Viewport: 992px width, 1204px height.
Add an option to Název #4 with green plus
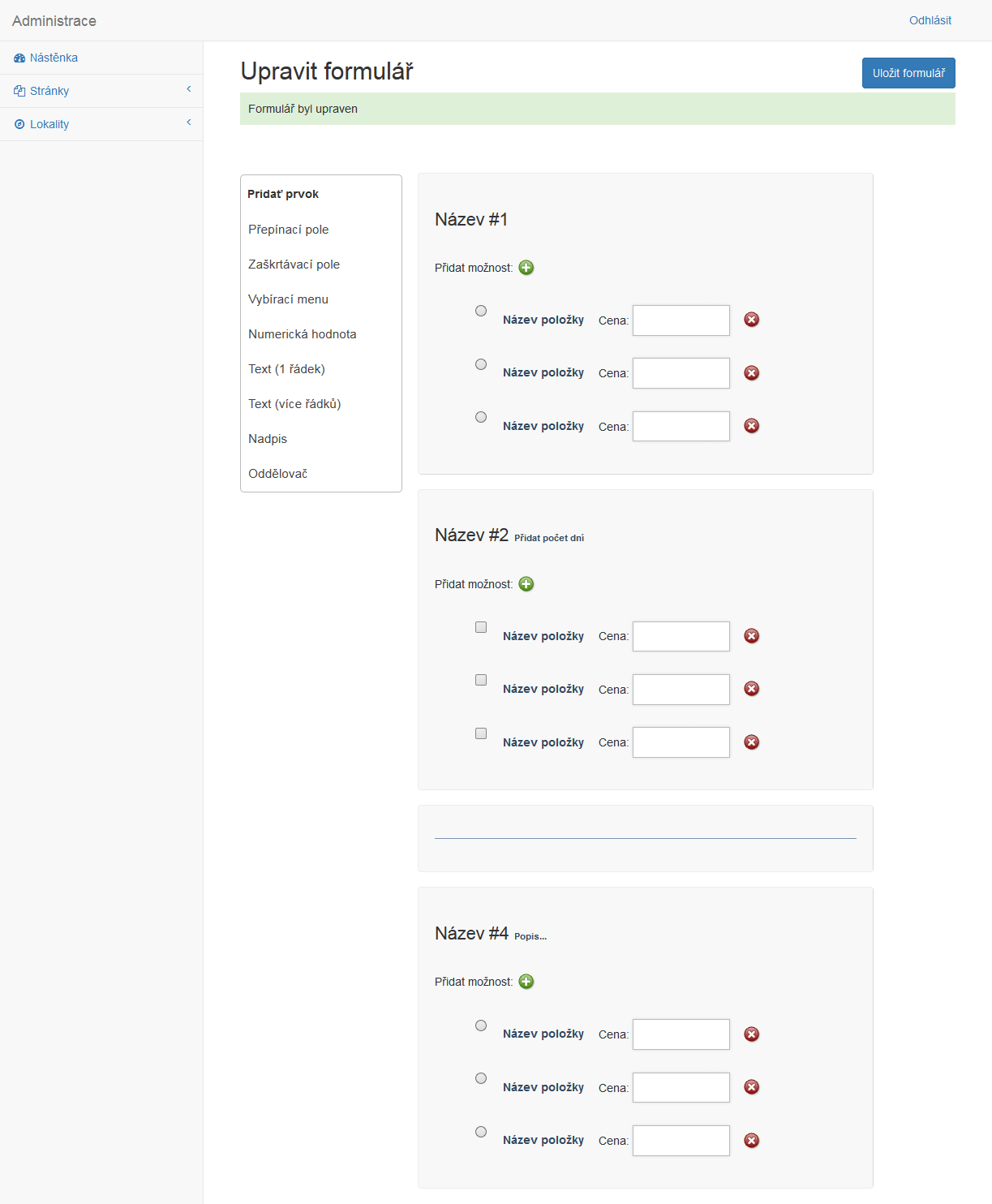coord(526,982)
